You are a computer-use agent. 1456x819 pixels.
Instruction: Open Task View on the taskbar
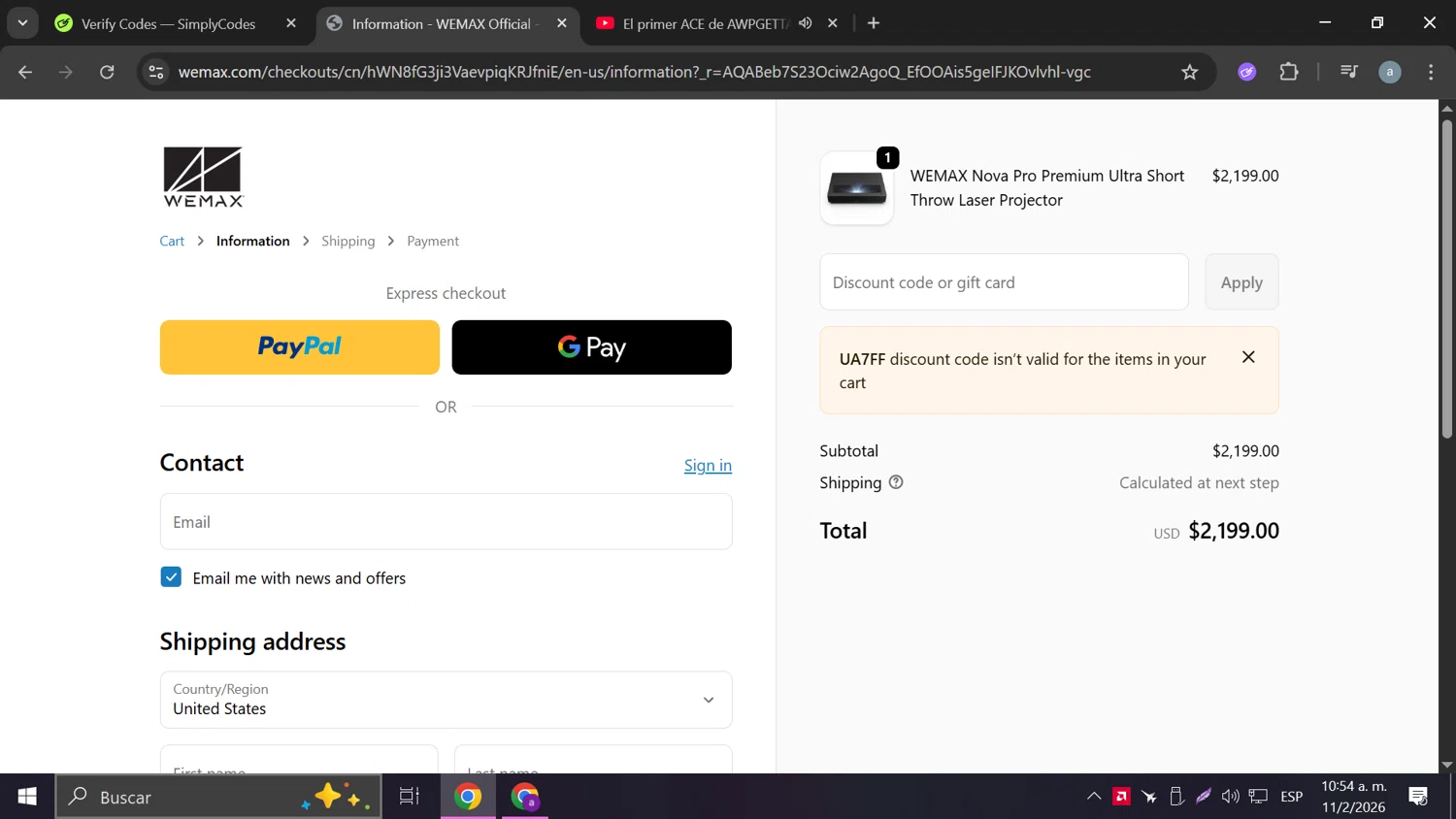(410, 797)
